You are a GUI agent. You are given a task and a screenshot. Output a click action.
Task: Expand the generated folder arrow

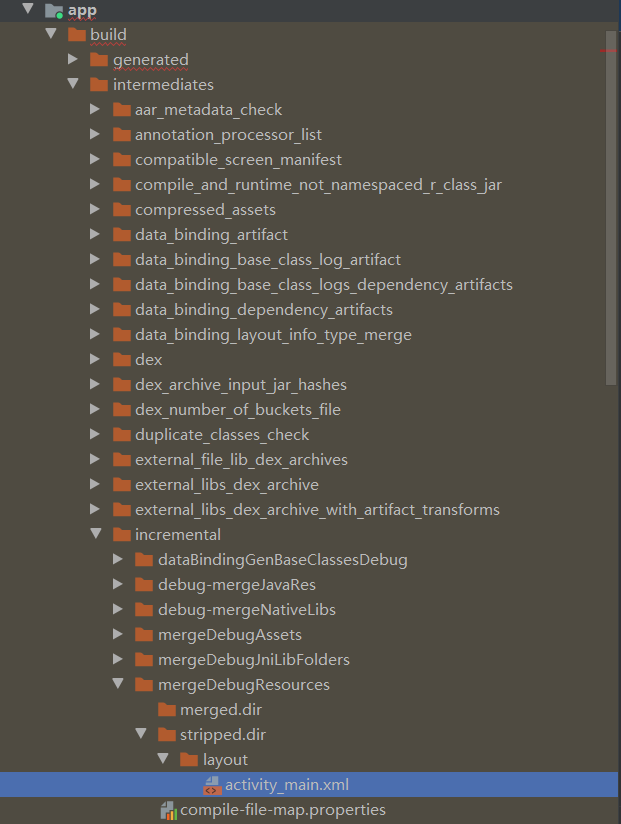click(73, 59)
